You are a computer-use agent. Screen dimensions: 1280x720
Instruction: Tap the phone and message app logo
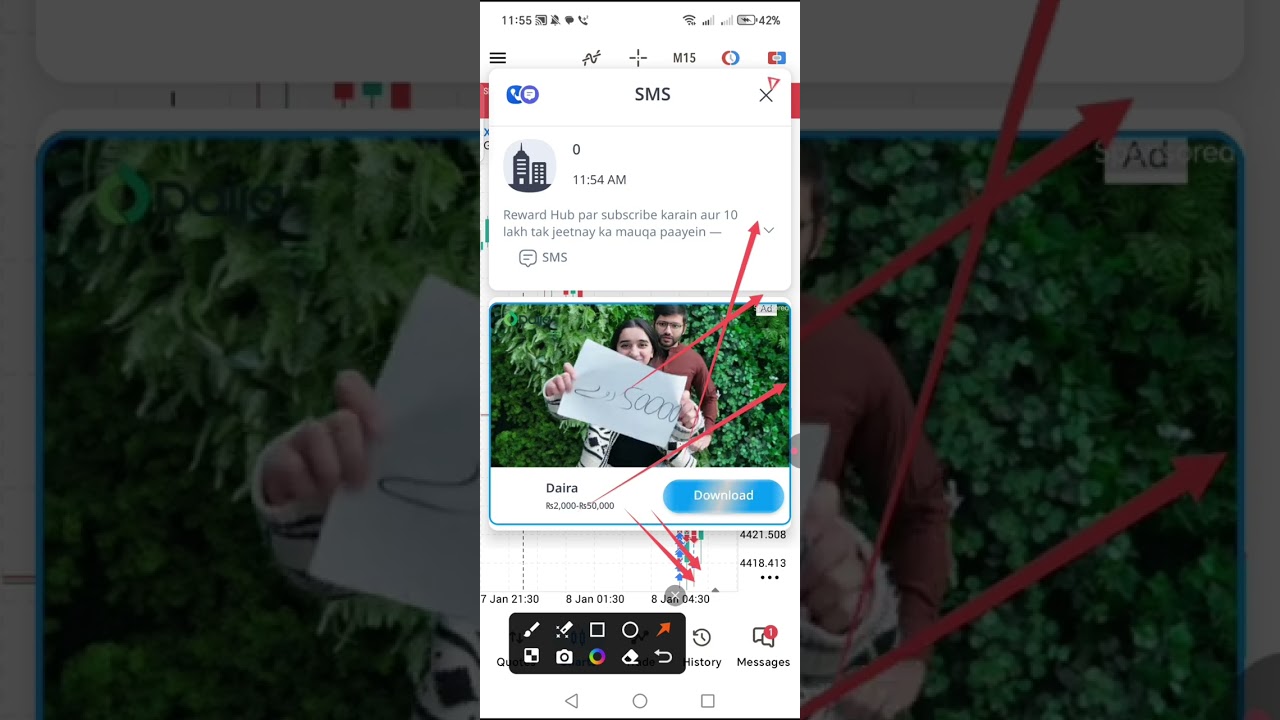(522, 94)
